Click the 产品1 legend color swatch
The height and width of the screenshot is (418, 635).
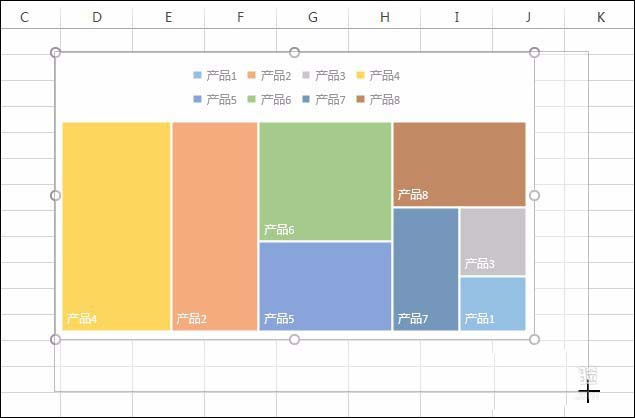(x=197, y=76)
